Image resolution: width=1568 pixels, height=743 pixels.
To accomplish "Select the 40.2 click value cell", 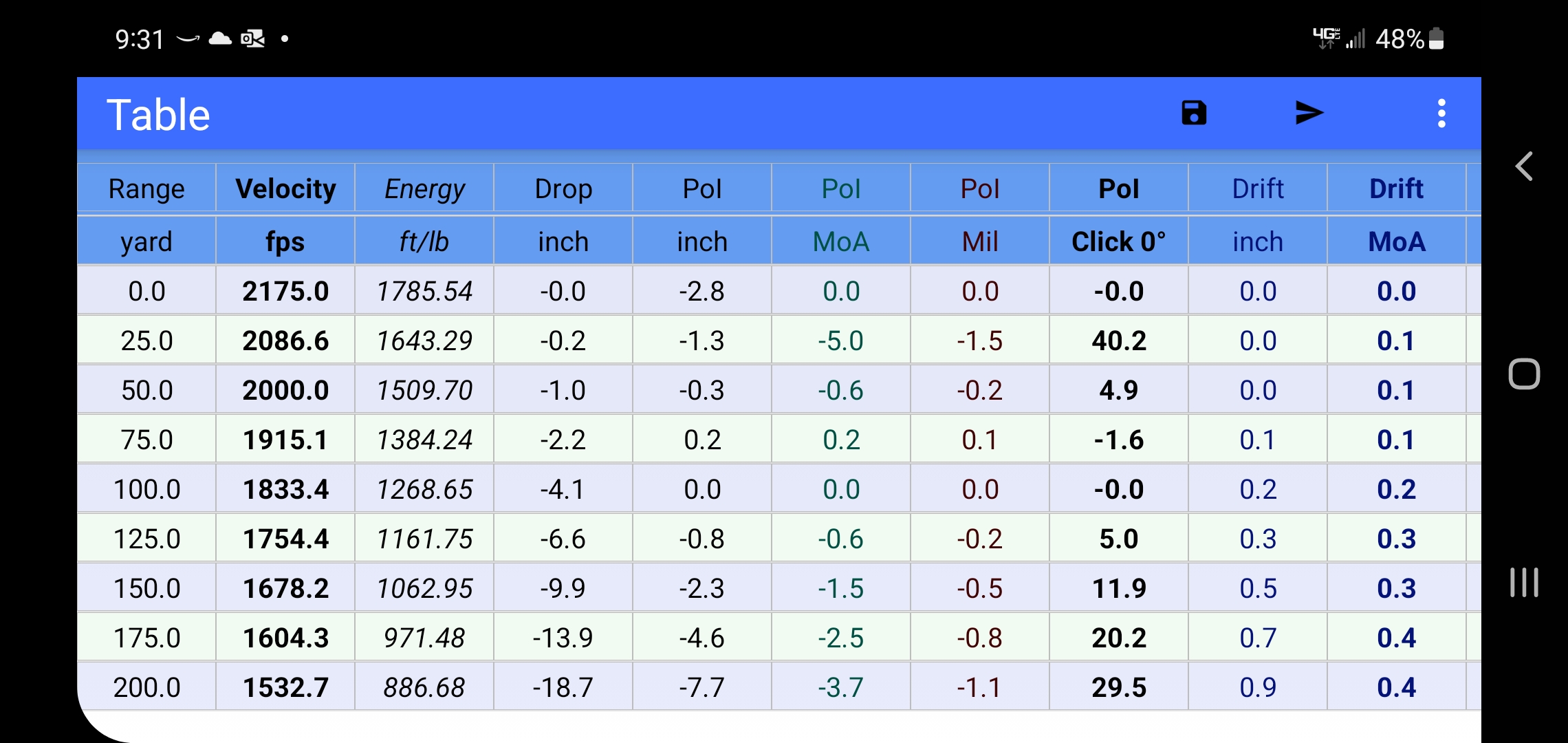I will (x=1119, y=341).
